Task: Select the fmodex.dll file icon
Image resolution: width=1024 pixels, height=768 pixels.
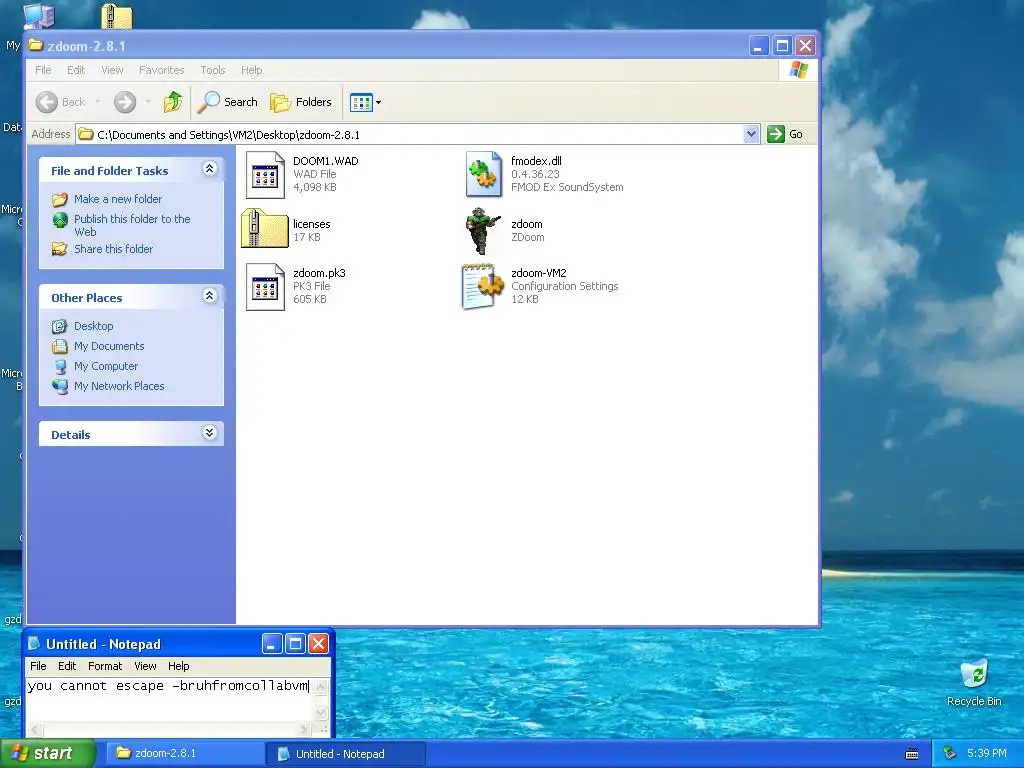Action: click(483, 174)
